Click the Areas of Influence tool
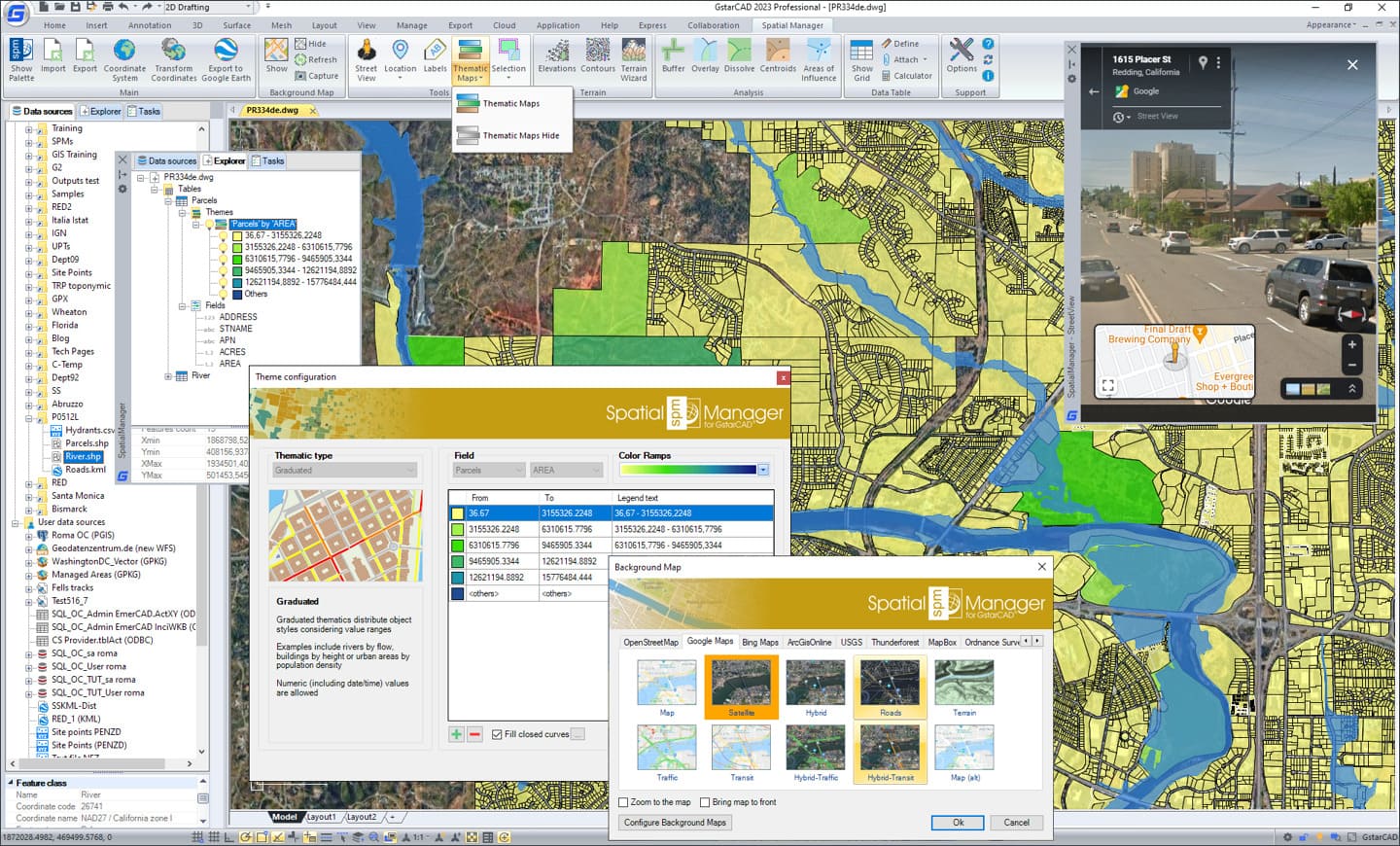1400x846 pixels. (819, 59)
